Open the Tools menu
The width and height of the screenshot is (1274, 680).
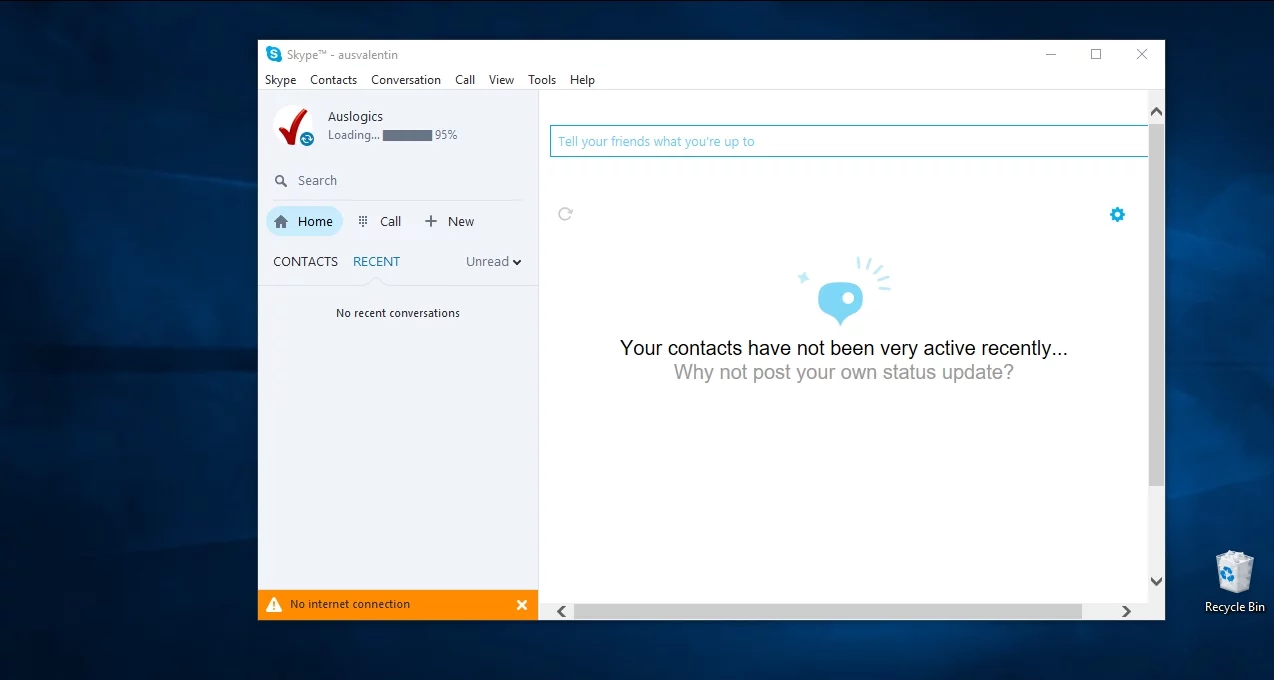(541, 80)
